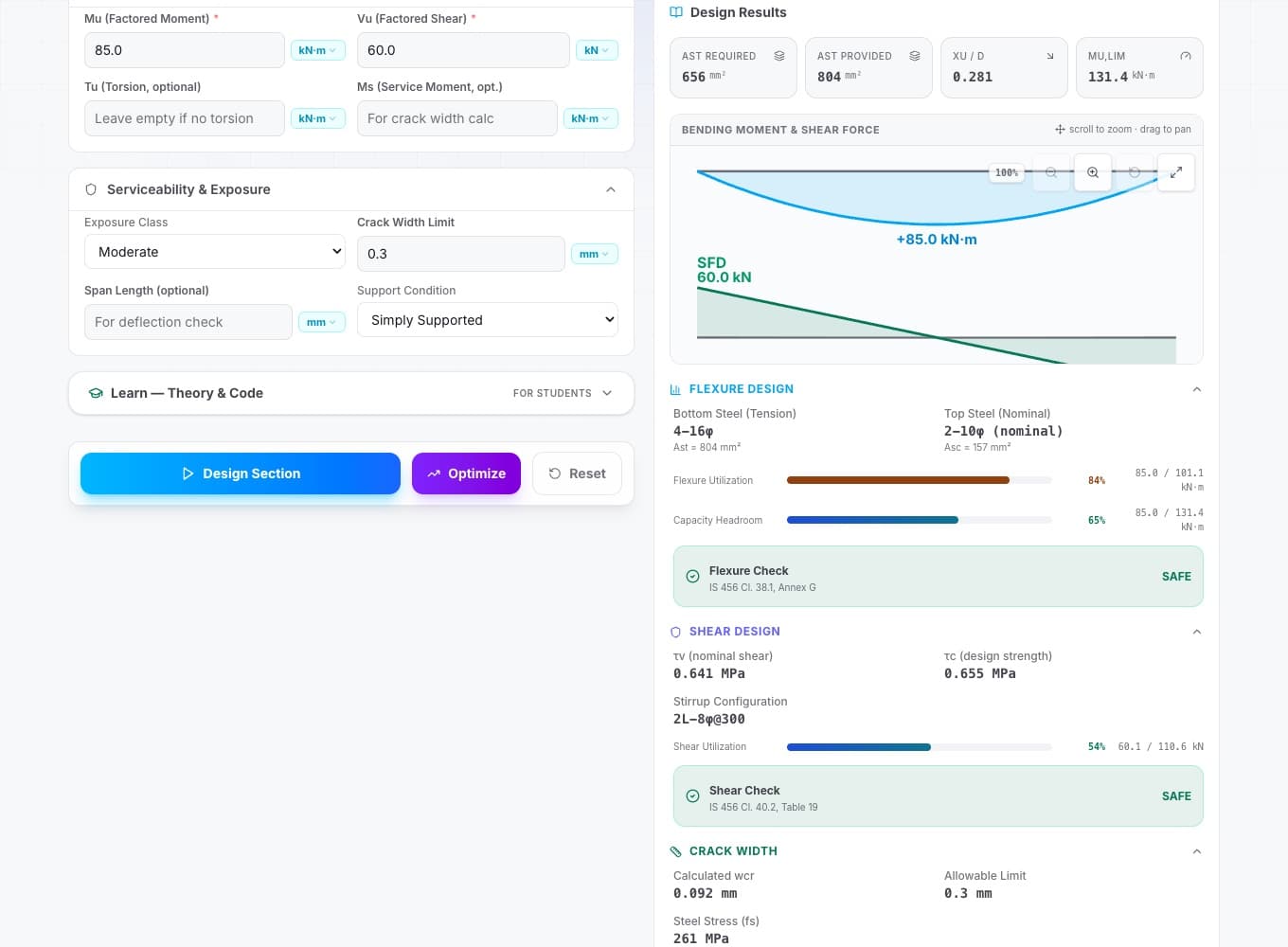Change the Vu shear unit from kN
The height and width of the screenshot is (947, 1288).
[597, 50]
